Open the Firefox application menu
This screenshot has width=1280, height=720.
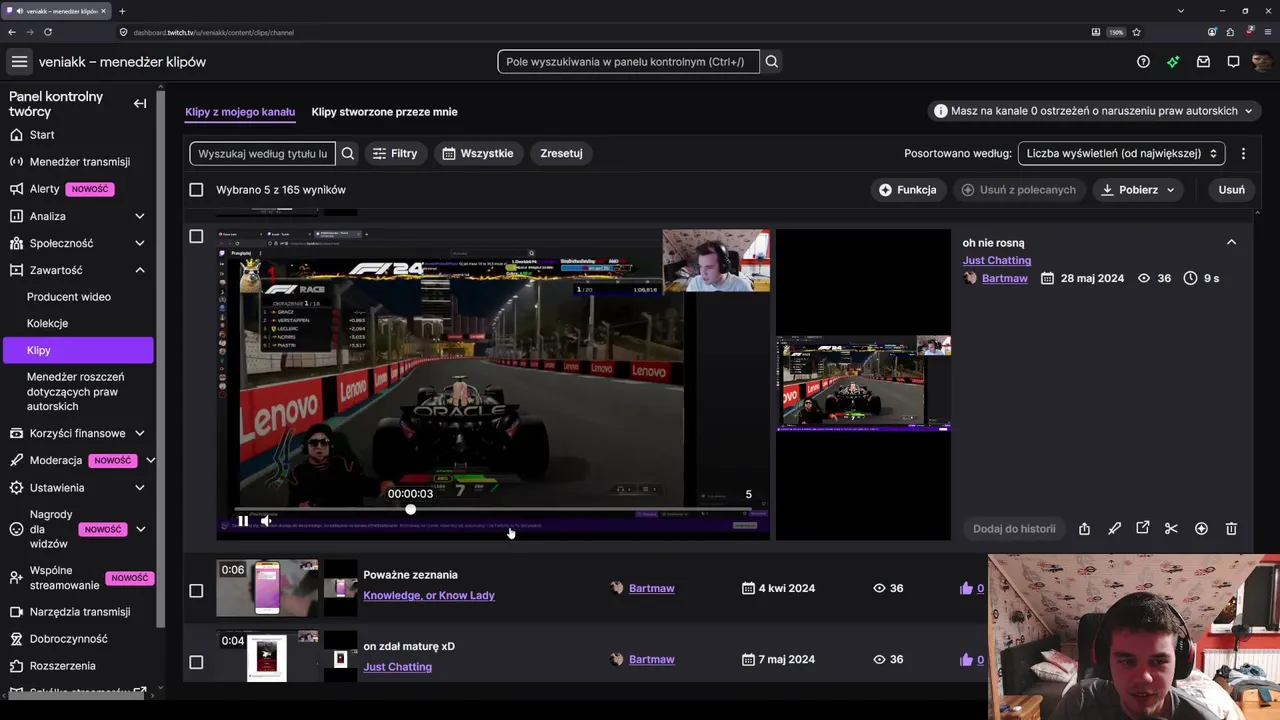tap(1268, 32)
